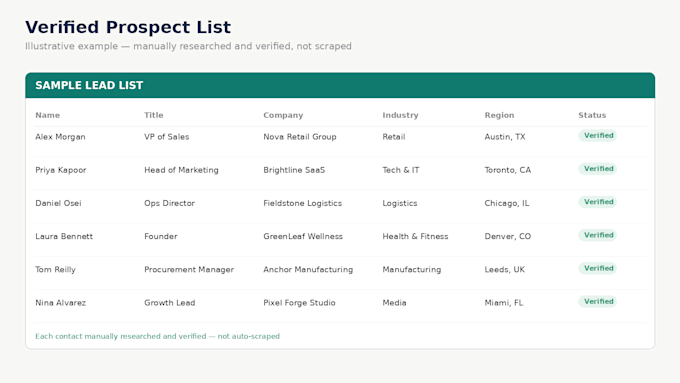Click the Austin, TX region cell

(505, 137)
